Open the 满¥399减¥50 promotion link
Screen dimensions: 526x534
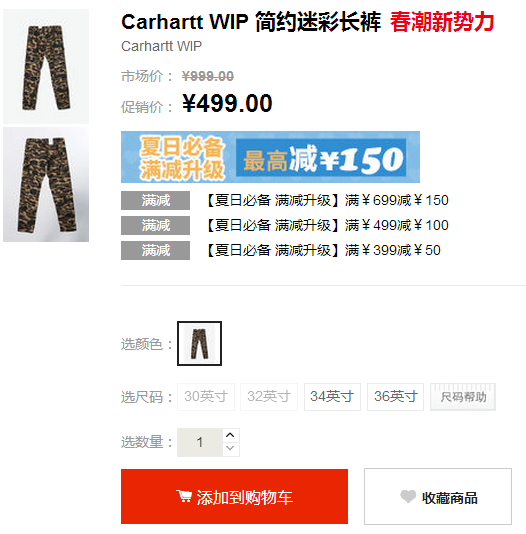coord(324,250)
